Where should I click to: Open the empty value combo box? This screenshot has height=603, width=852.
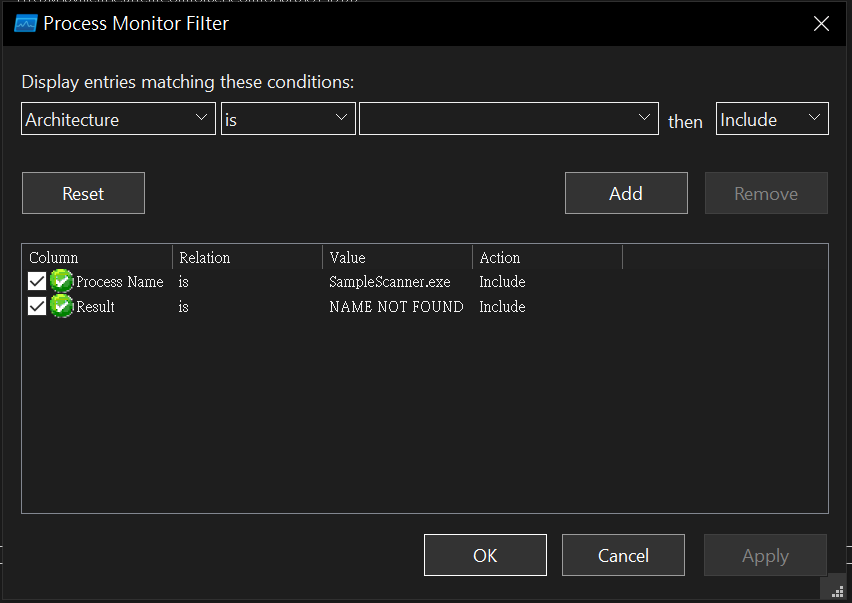509,118
